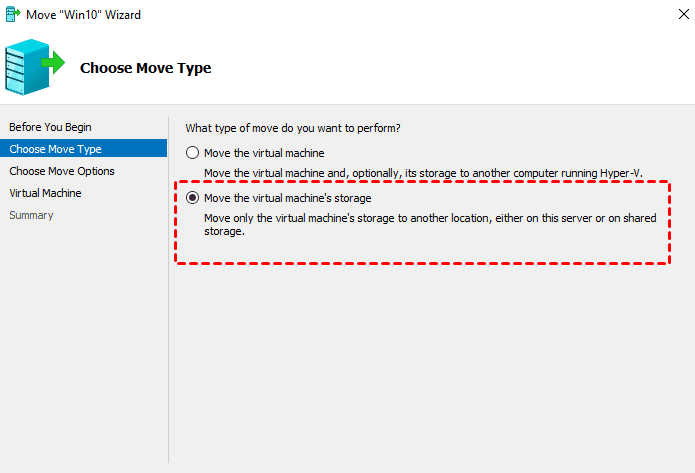This screenshot has width=695, height=473.
Task: Select the "Move the virtual machine's storage" radio button
Action: click(x=193, y=198)
